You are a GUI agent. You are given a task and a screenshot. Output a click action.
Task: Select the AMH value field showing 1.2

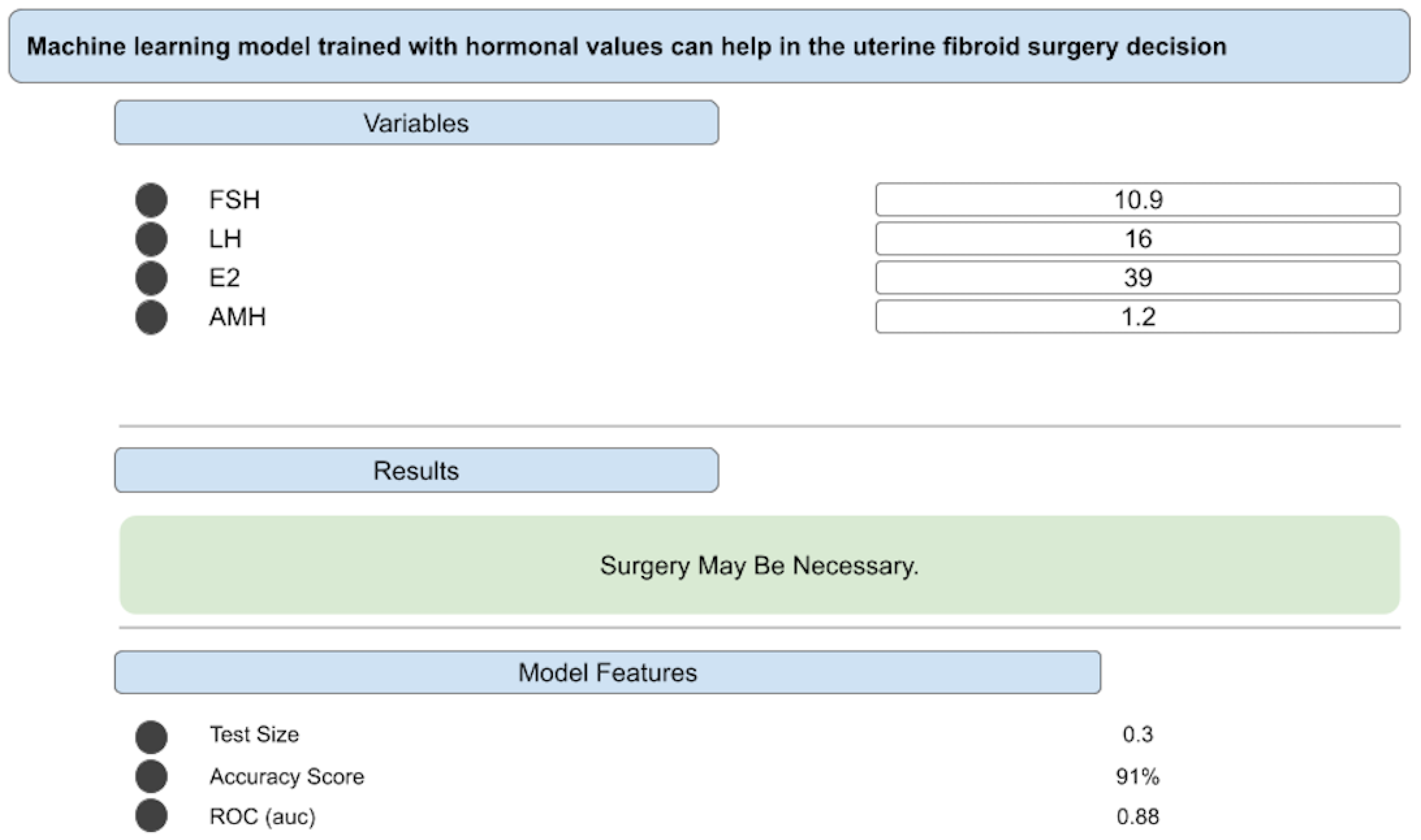pyautogui.click(x=1137, y=317)
